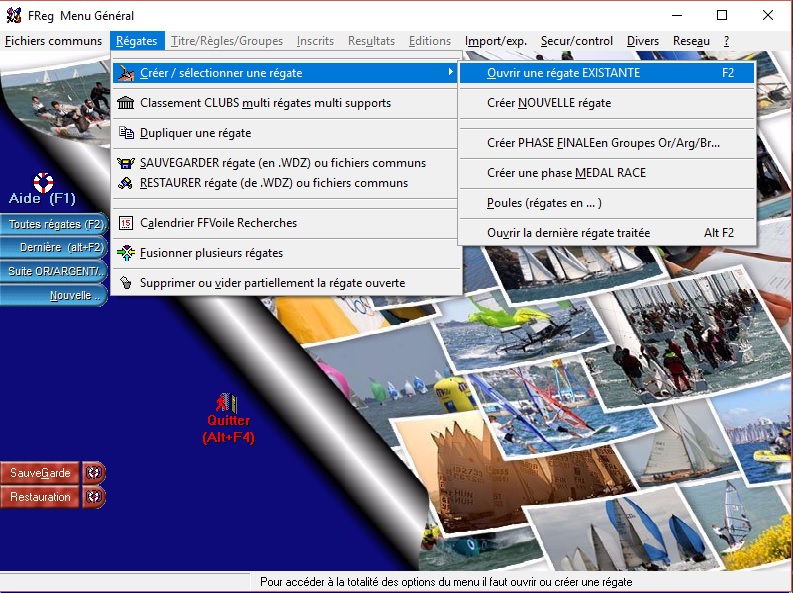Open the Reseau menu
The image size is (793, 593).
click(x=691, y=41)
